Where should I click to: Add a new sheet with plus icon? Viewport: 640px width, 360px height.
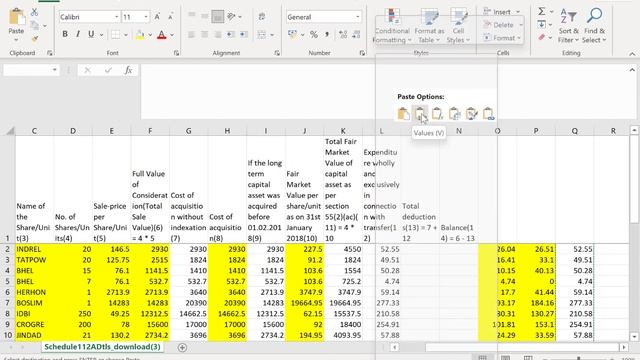click(182, 347)
